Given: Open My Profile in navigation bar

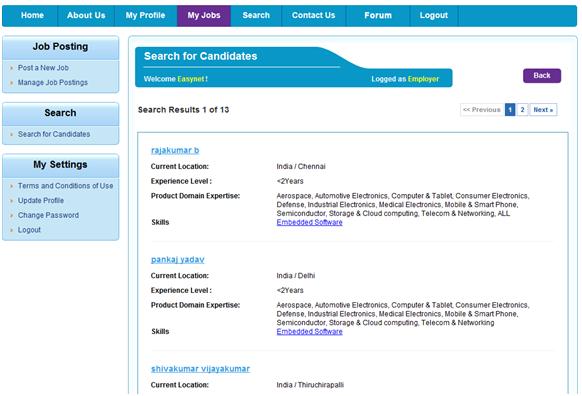Looking at the screenshot, I should 145,16.
